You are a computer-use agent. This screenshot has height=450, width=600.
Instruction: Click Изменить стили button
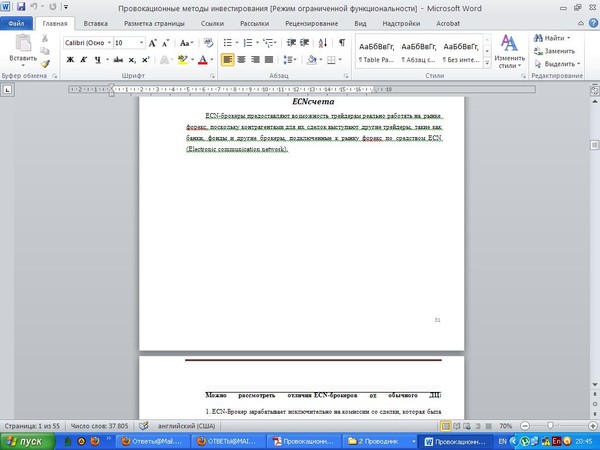pos(509,51)
